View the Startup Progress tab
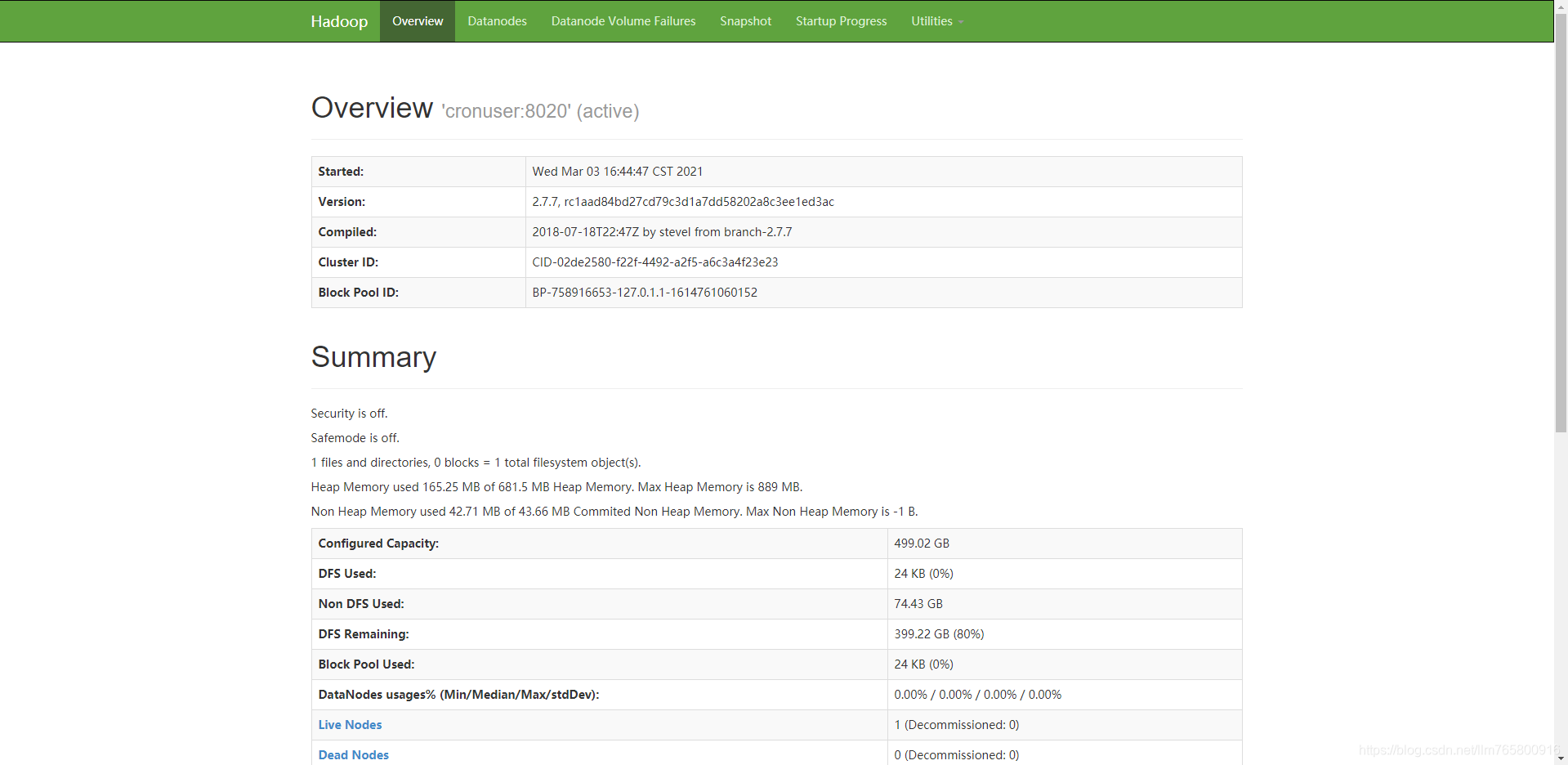1568x765 pixels. click(841, 21)
